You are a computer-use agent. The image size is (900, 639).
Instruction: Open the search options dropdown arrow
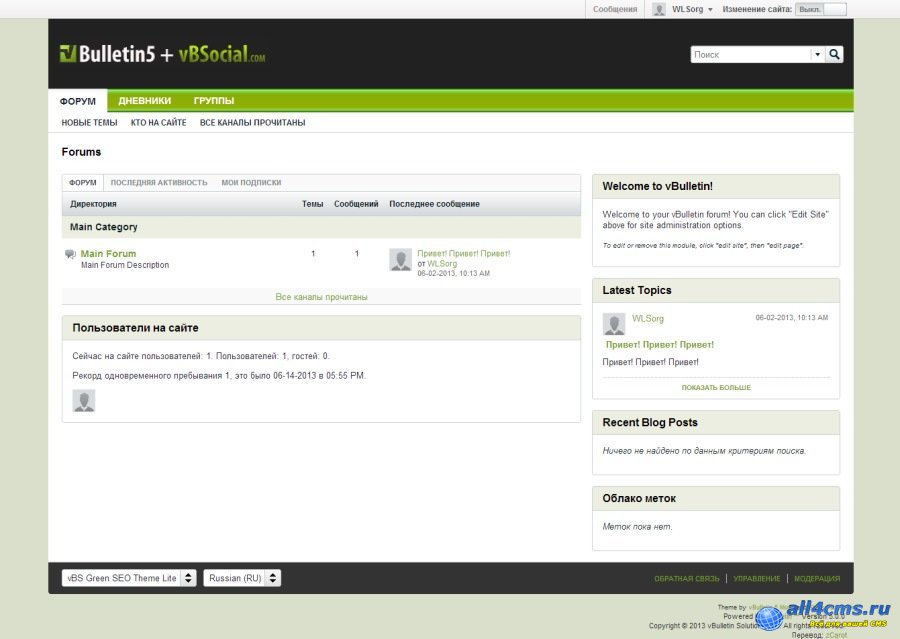tap(817, 55)
